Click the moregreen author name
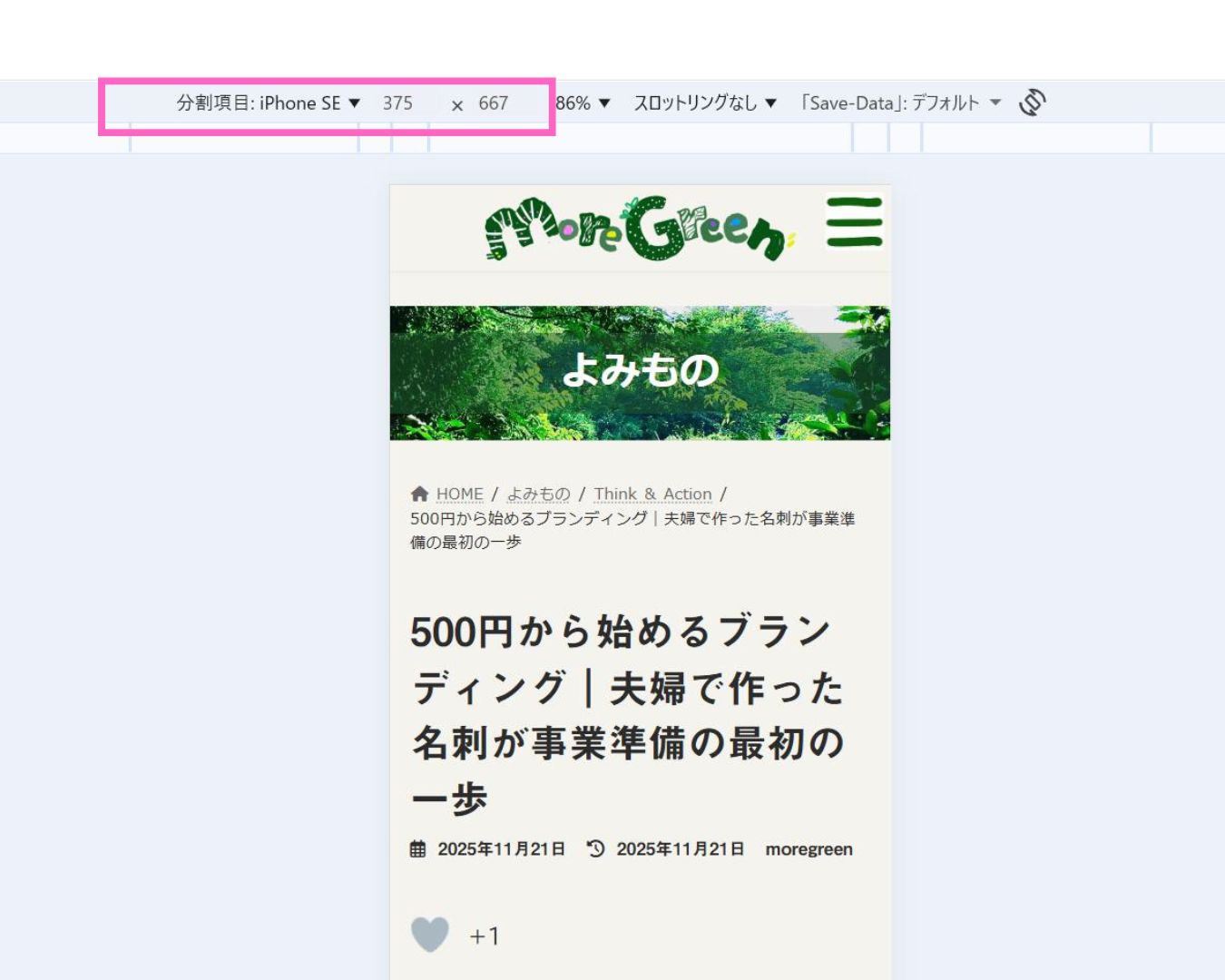 tap(808, 849)
